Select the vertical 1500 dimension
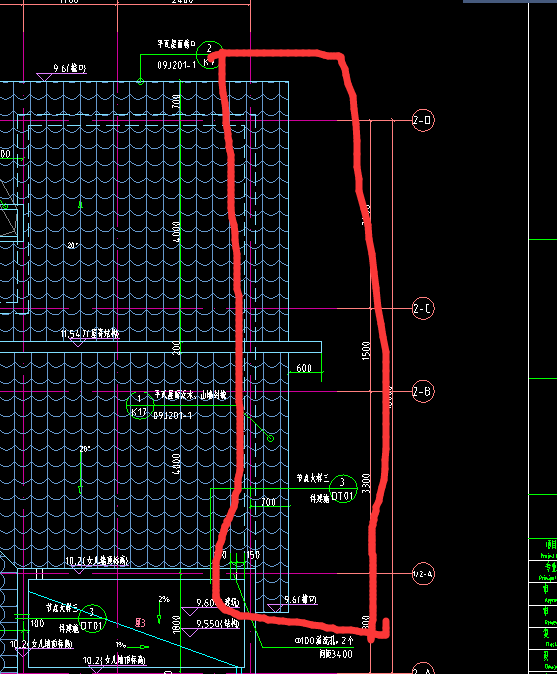557x674 pixels. [x=366, y=350]
